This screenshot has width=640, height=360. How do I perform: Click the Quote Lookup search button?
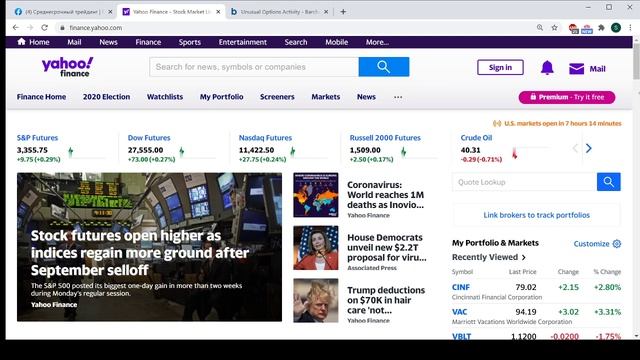pos(609,182)
